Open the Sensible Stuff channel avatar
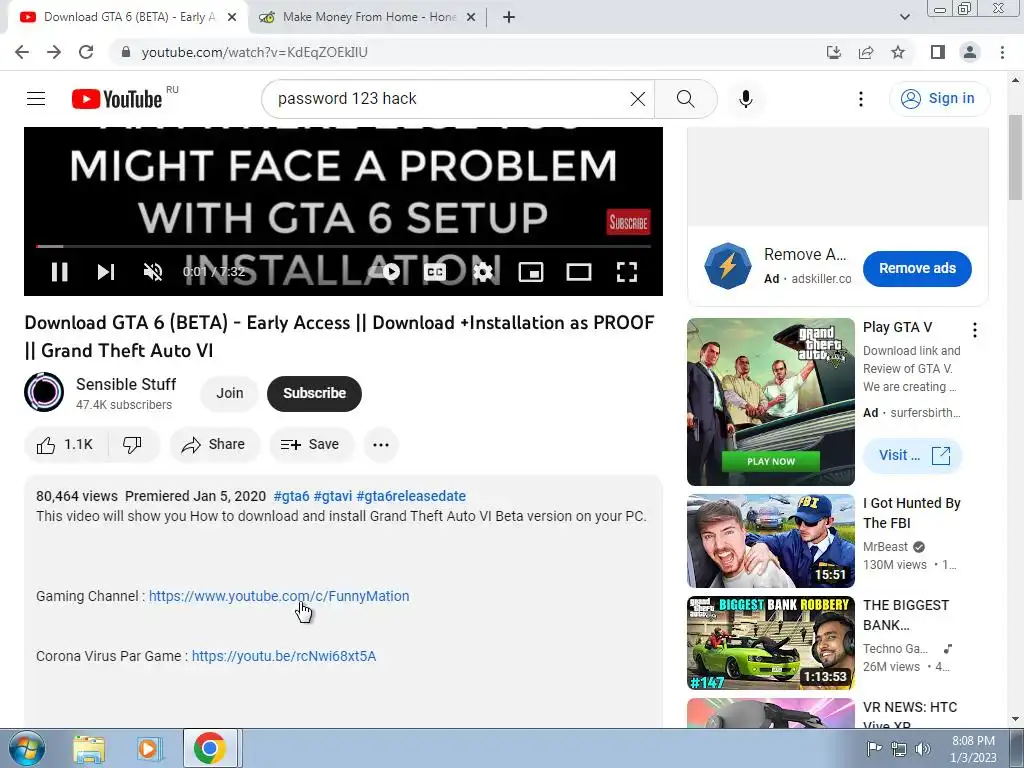1024x768 pixels. tap(44, 392)
